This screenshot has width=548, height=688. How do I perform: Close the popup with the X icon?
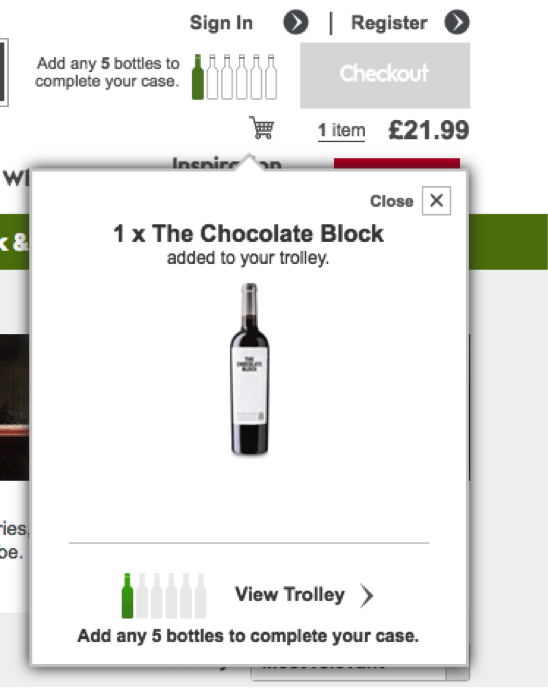436,201
